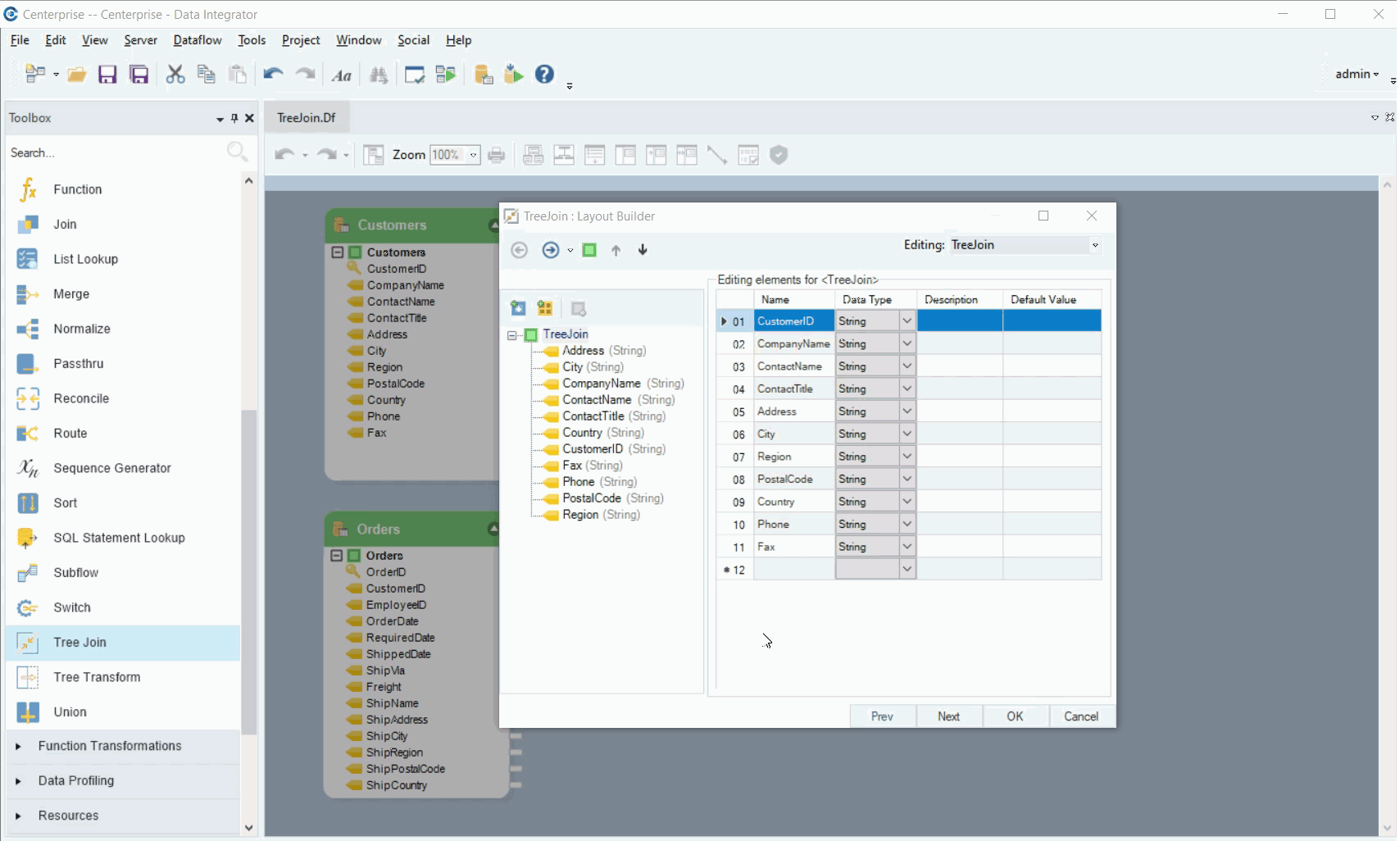Click the Next button

(x=948, y=716)
